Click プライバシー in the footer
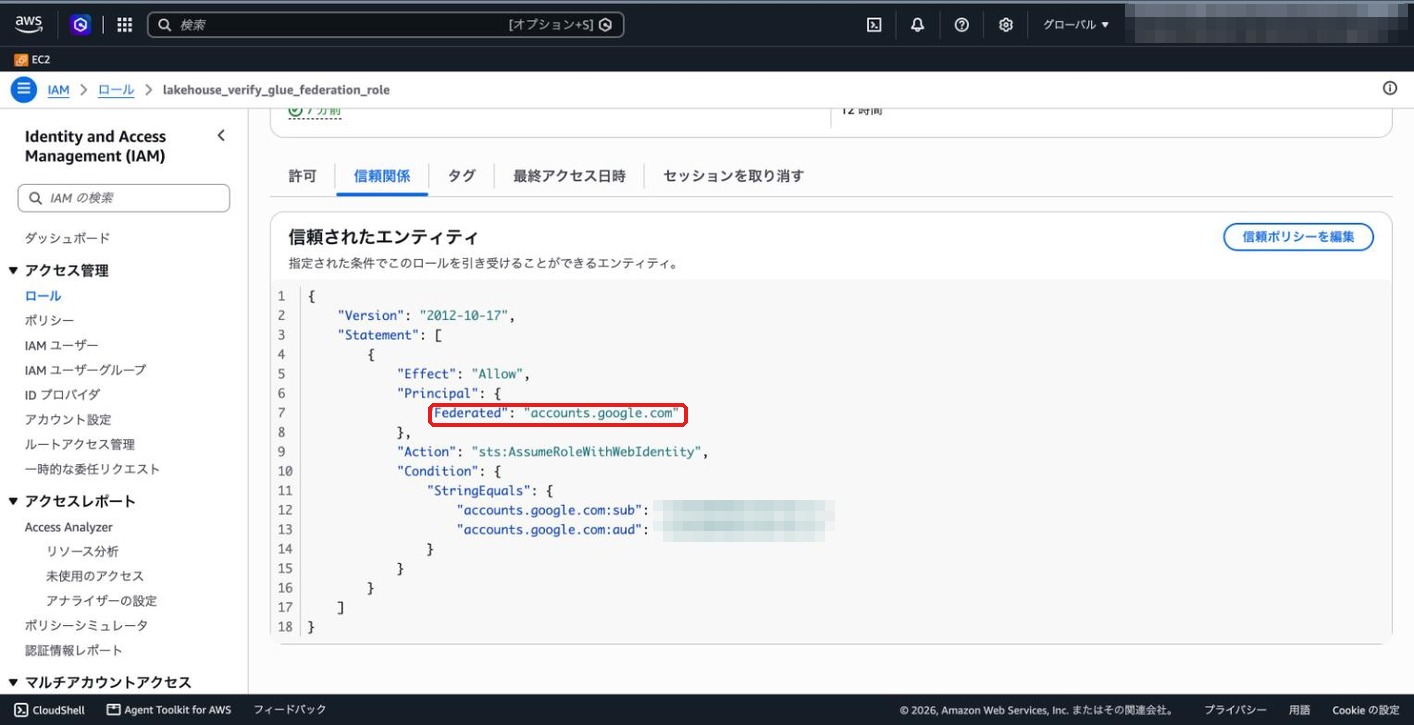Image resolution: width=1414 pixels, height=725 pixels. (1235, 710)
